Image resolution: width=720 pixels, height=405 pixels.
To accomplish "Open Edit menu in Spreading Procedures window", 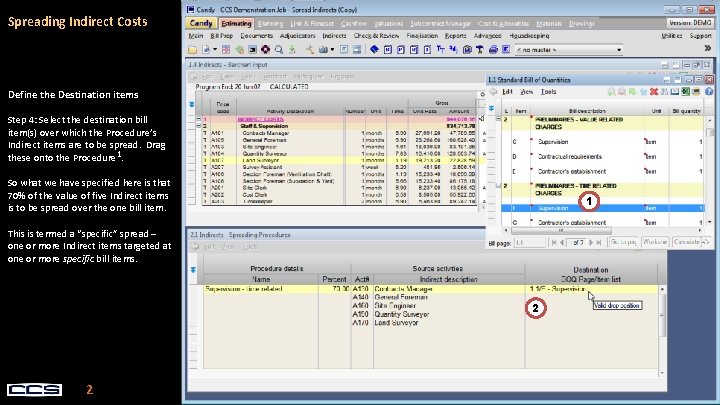I will [209, 247].
